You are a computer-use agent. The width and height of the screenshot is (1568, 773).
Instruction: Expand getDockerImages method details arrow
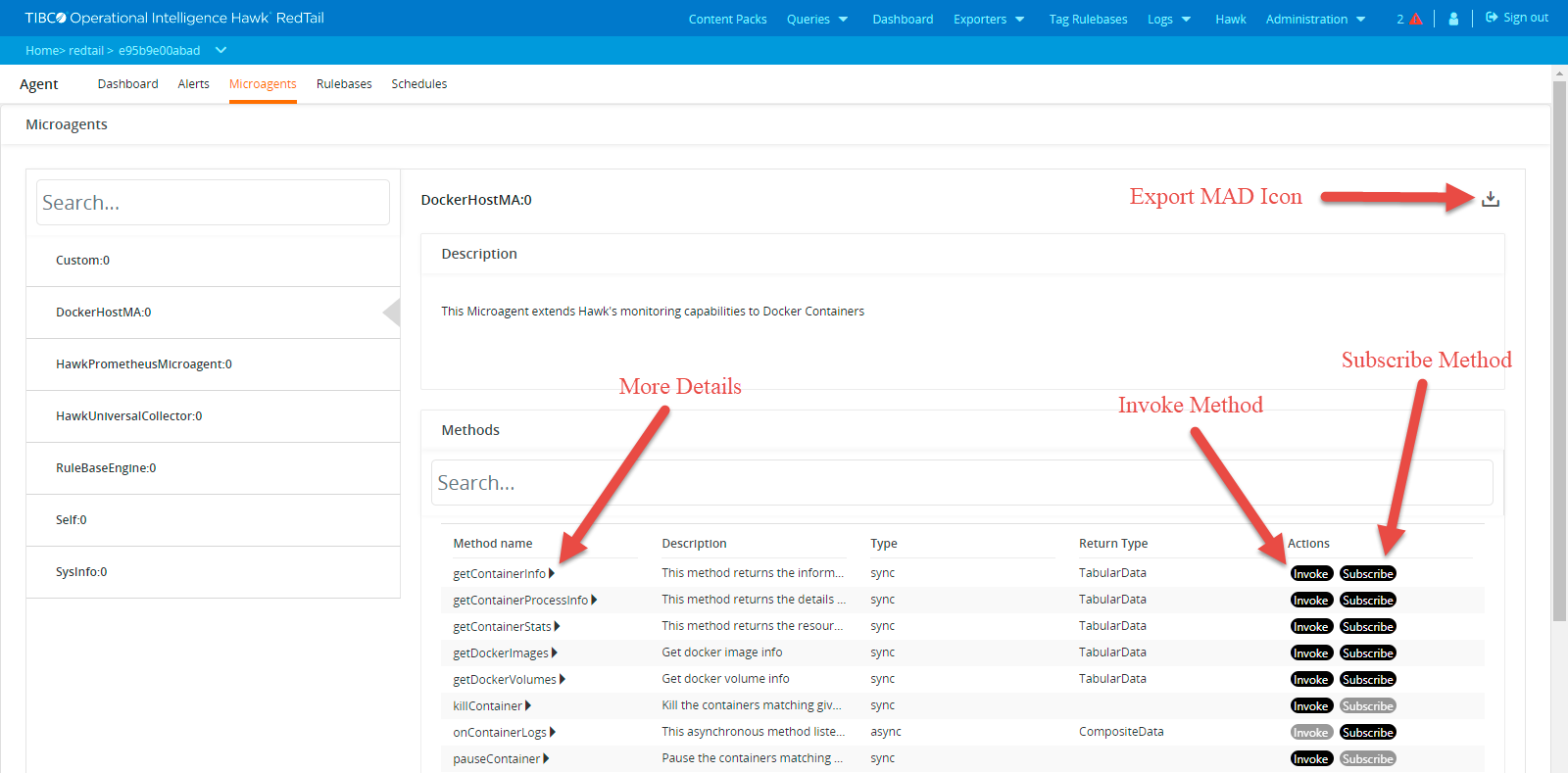click(555, 652)
